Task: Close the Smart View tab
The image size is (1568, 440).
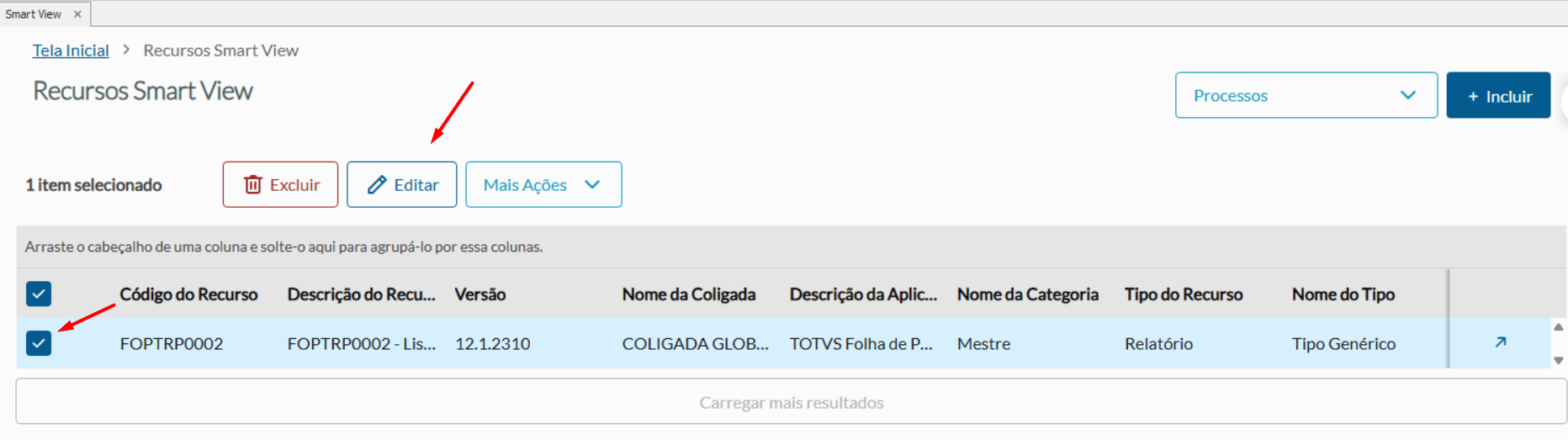Action: (x=77, y=14)
